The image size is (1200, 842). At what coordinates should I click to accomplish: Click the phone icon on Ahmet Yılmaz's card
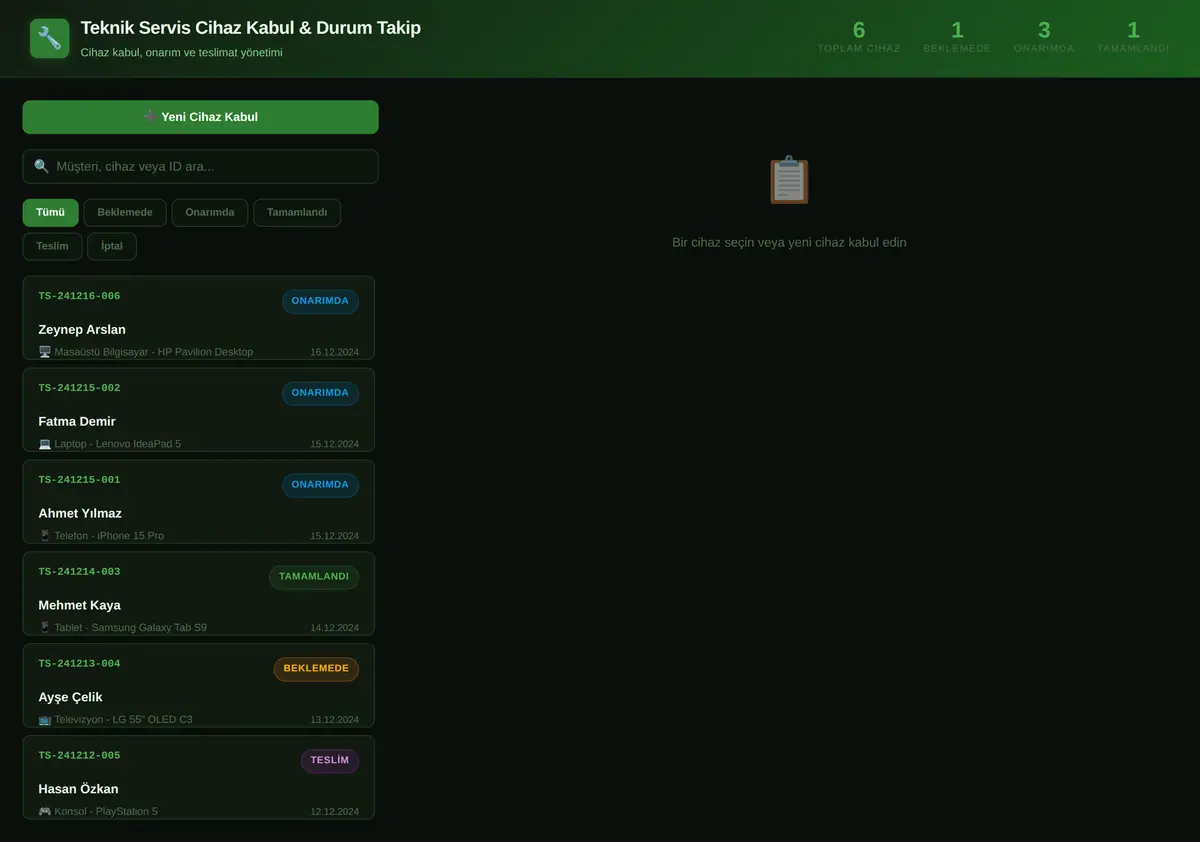[45, 536]
